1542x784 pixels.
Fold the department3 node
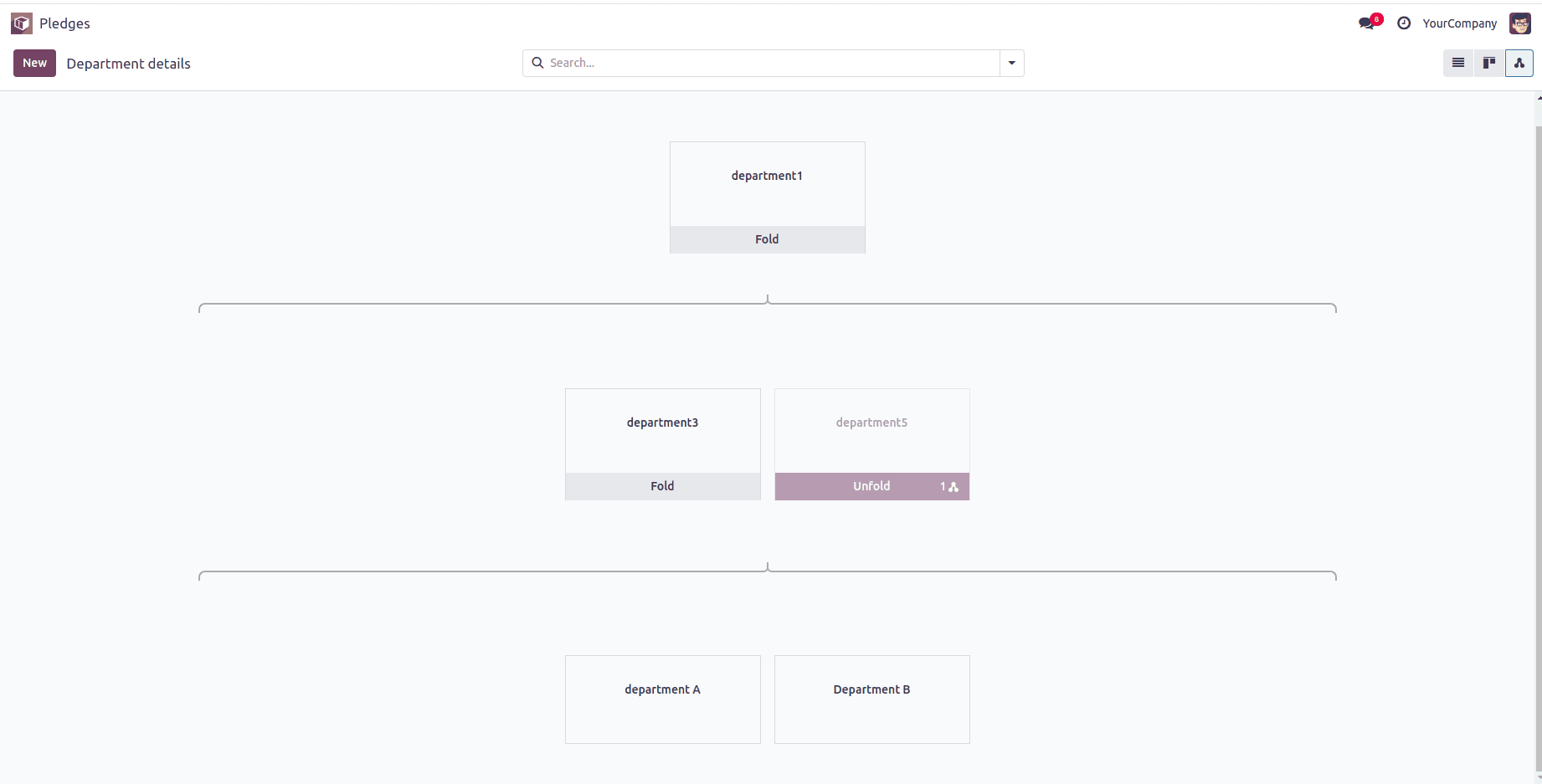pos(662,486)
